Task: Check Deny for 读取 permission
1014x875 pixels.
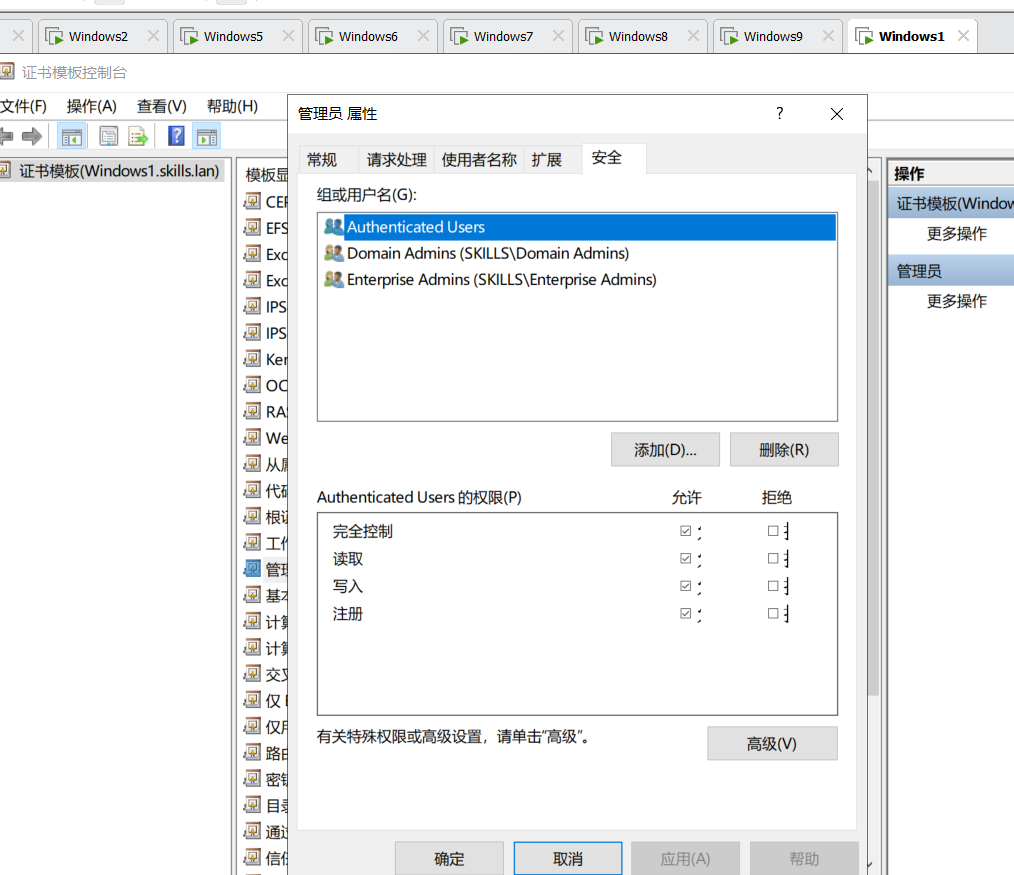Action: 773,559
